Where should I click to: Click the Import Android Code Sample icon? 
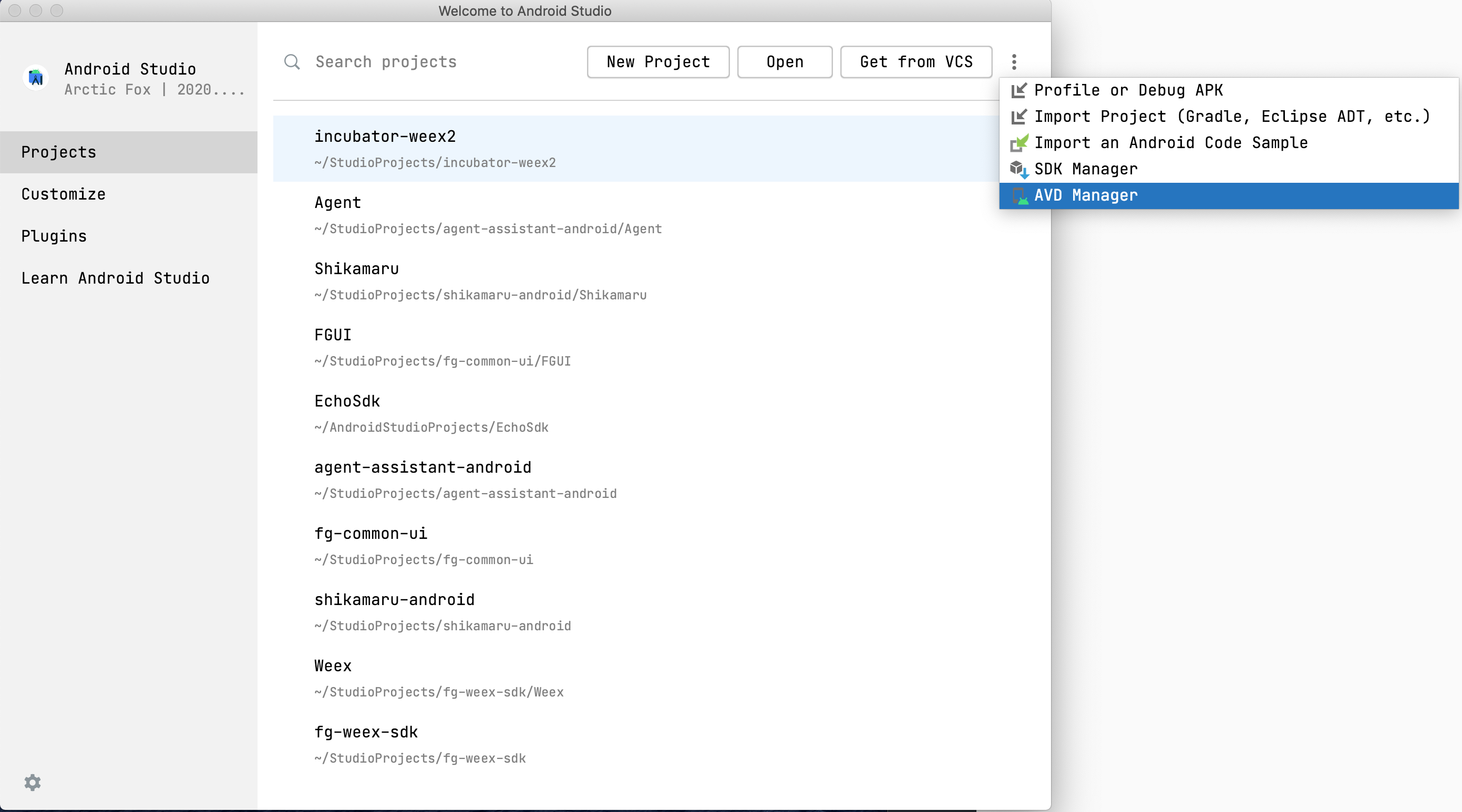click(1019, 143)
